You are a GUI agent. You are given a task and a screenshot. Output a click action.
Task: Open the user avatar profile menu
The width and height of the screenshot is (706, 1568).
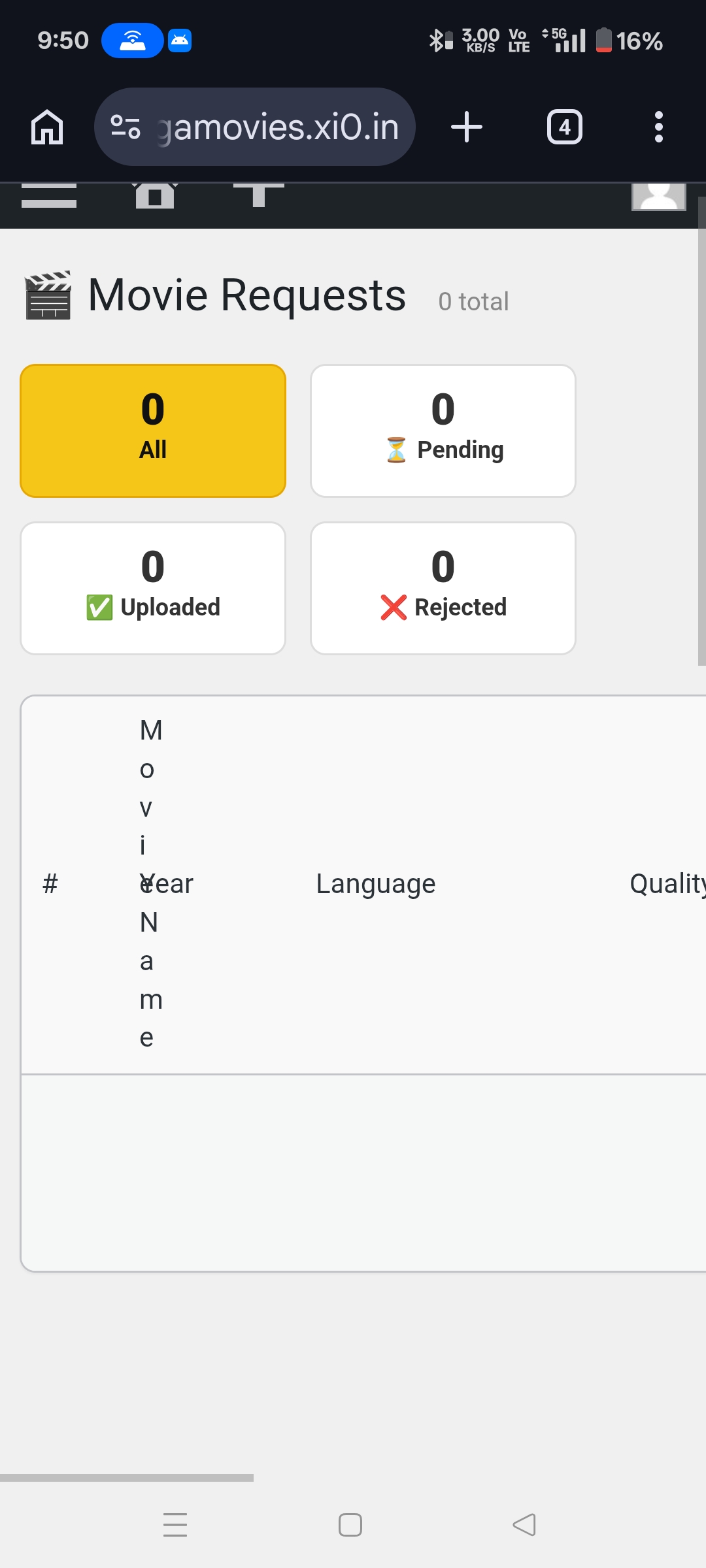[x=658, y=196]
